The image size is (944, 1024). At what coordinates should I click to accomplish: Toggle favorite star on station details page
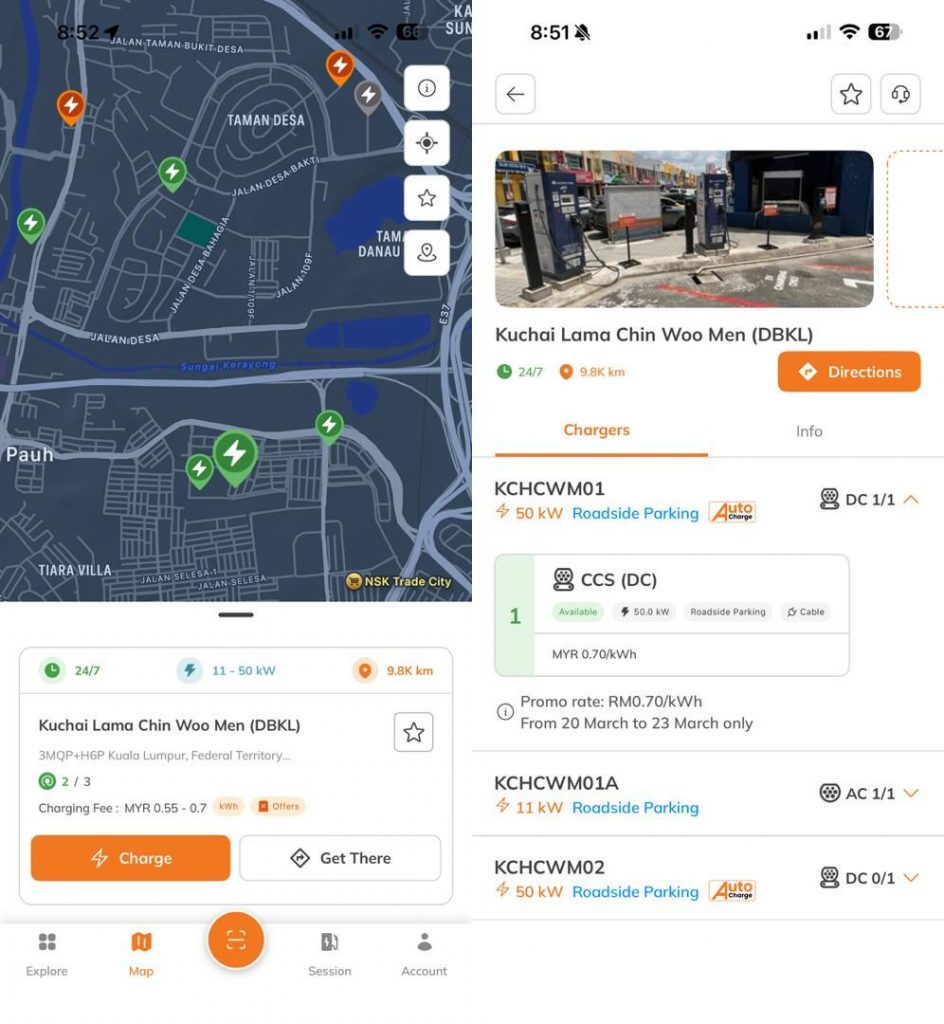(851, 94)
